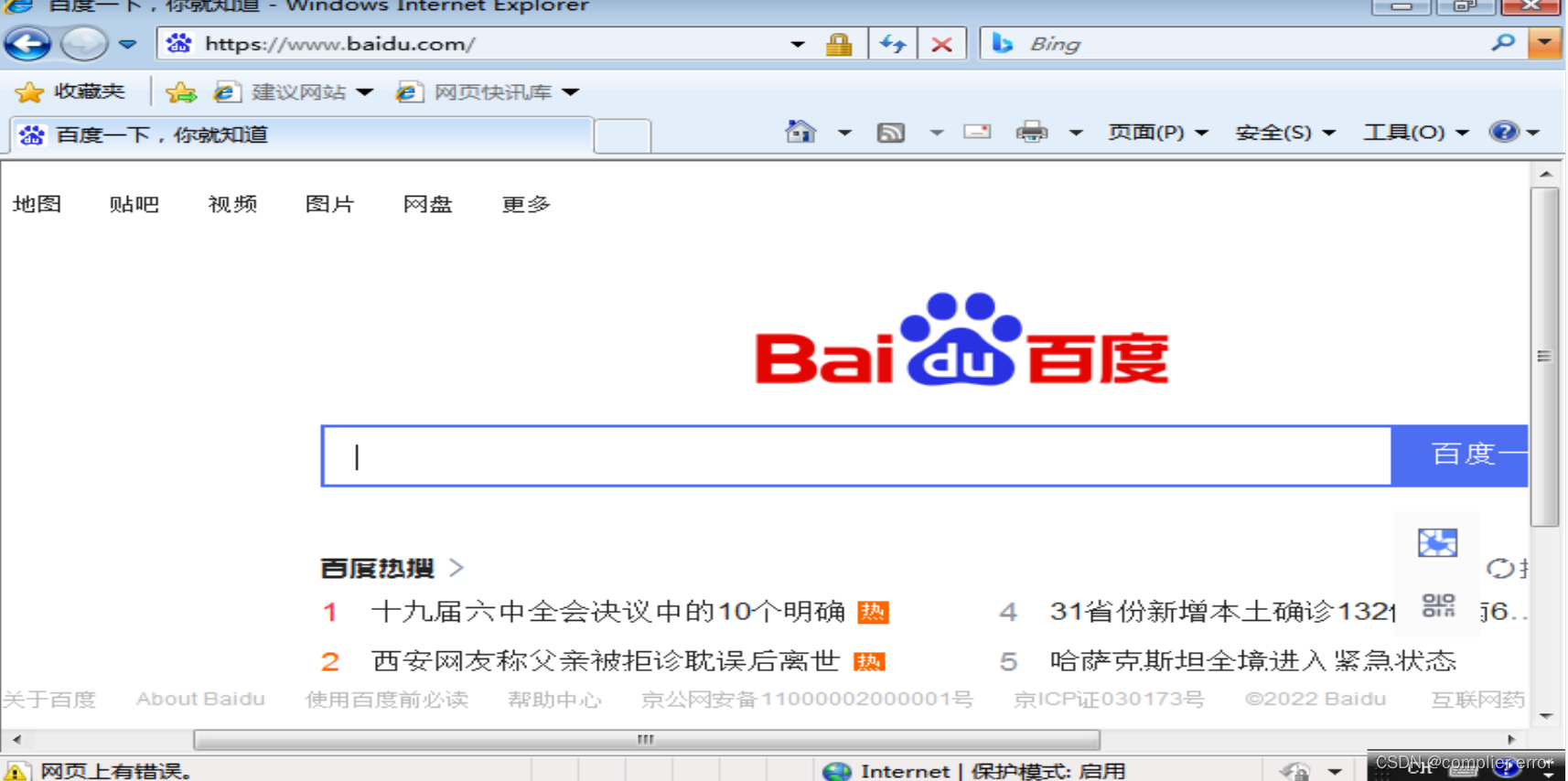The width and height of the screenshot is (1568, 781).
Task: Open the 网盘 link
Action: tap(428, 204)
